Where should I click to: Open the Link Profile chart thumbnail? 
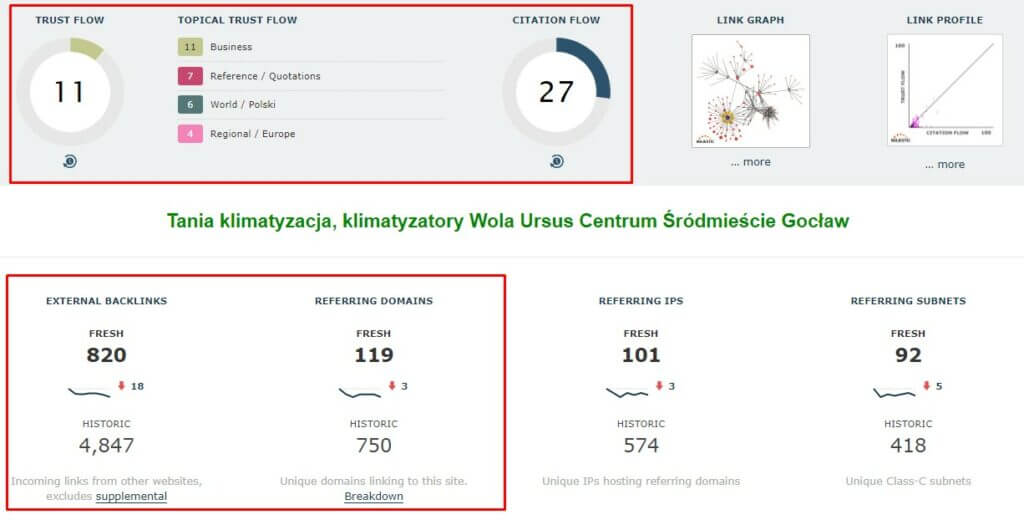(x=944, y=91)
